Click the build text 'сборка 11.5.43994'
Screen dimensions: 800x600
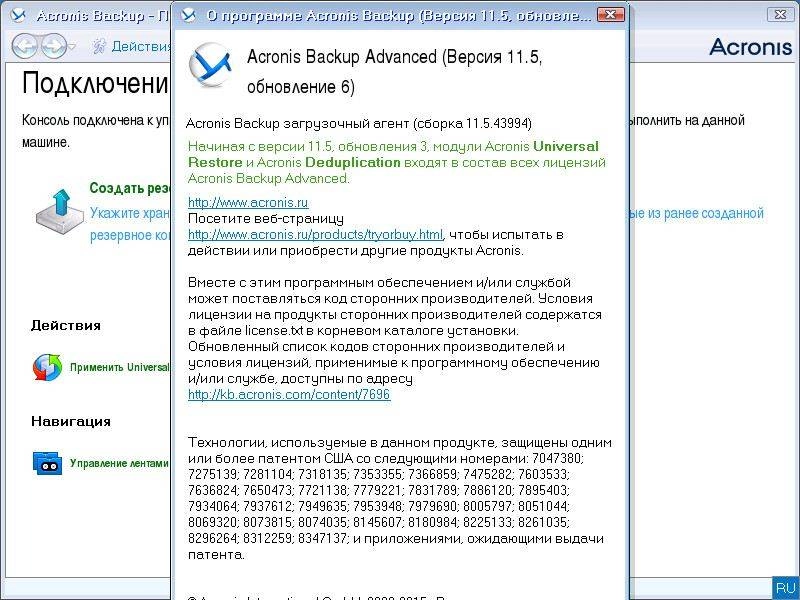475,123
